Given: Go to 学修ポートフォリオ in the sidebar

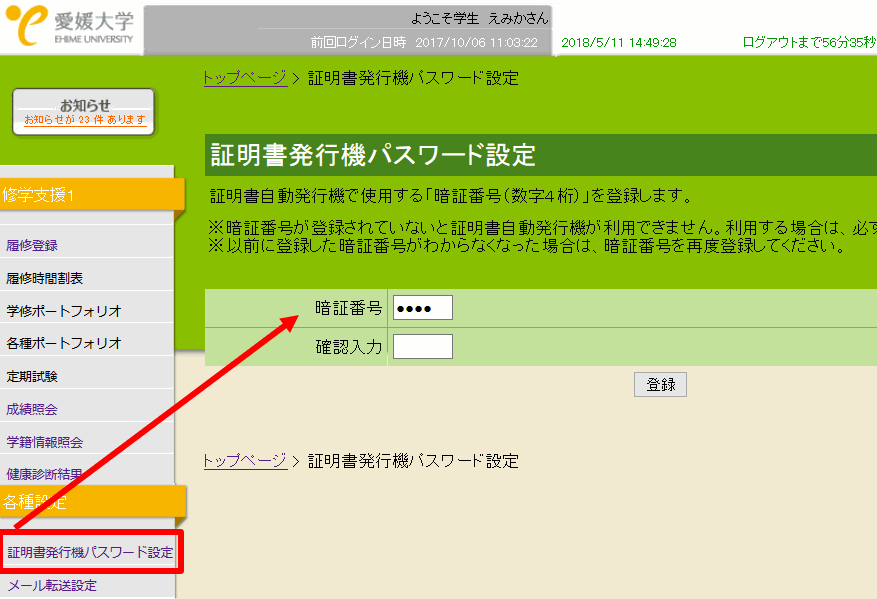Looking at the screenshot, I should tap(63, 311).
